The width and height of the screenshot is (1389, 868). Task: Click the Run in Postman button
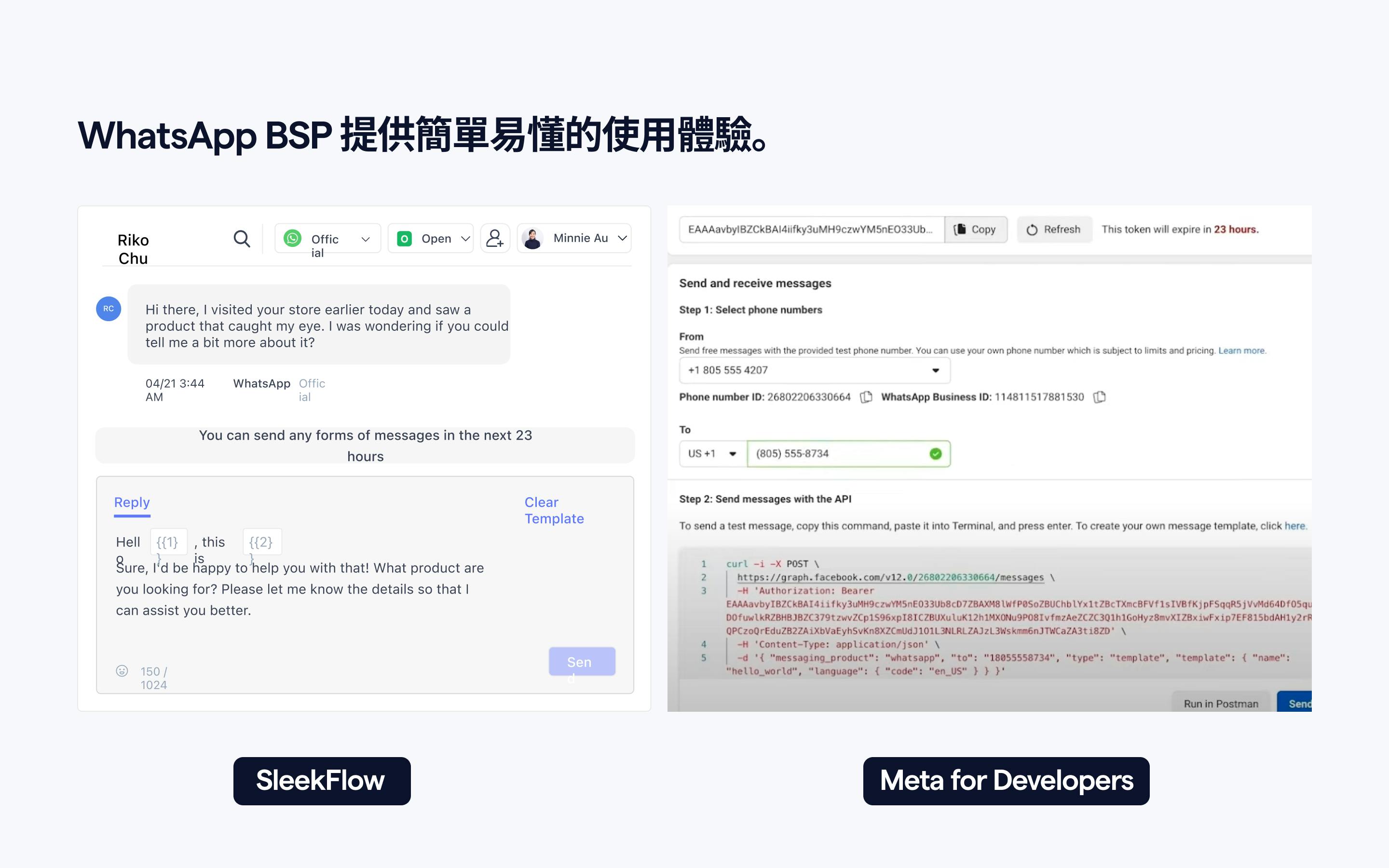pyautogui.click(x=1221, y=703)
